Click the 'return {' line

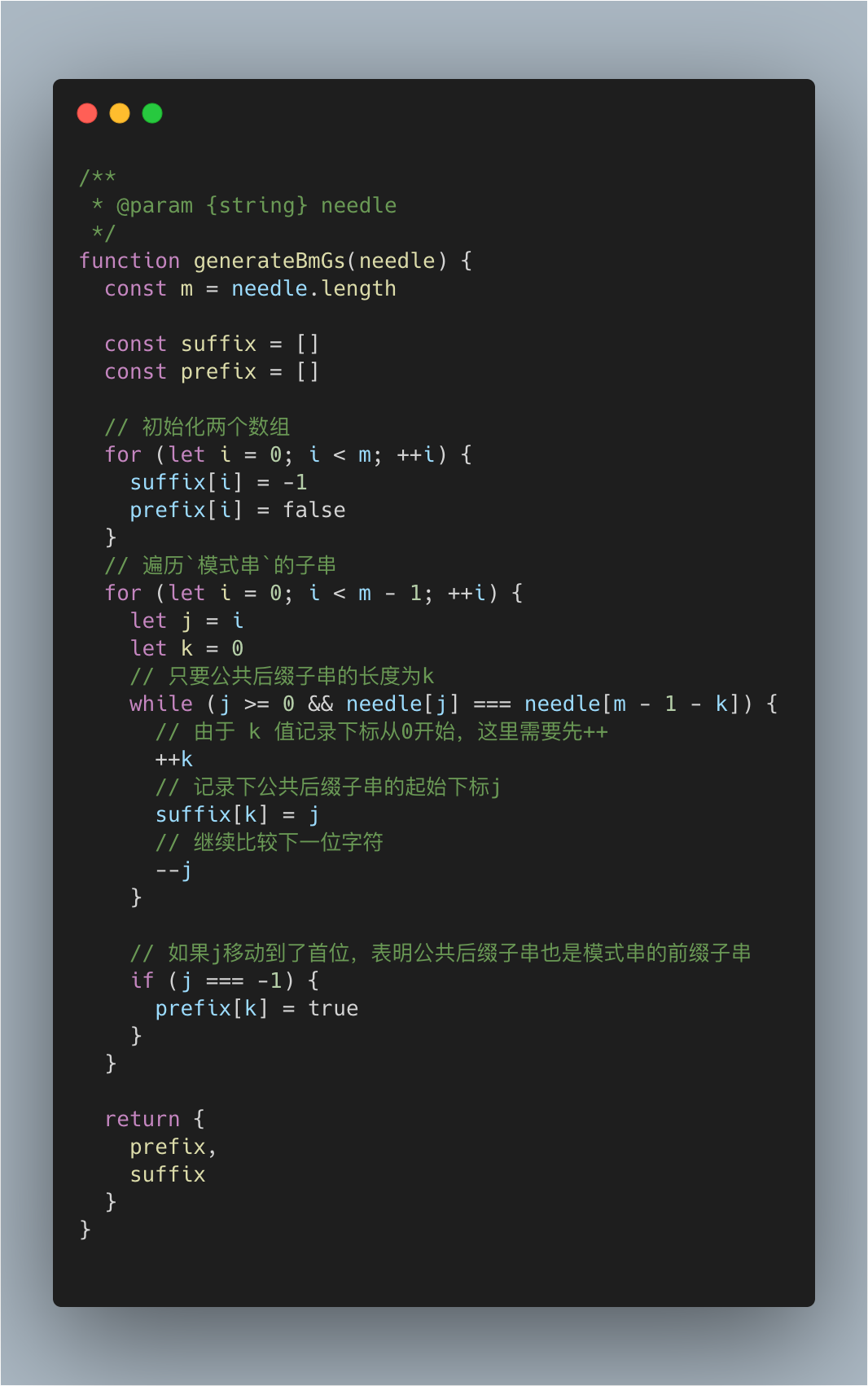coord(155,1119)
